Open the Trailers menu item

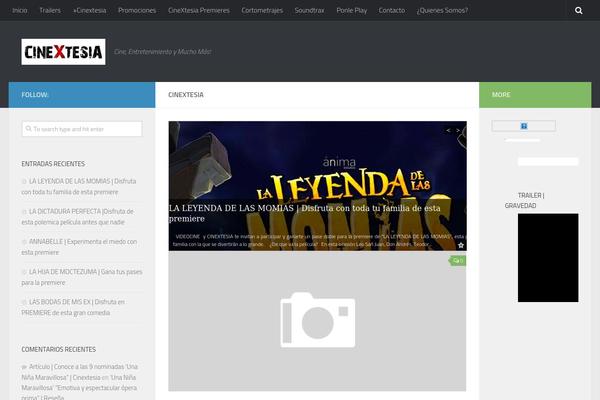[x=50, y=10]
